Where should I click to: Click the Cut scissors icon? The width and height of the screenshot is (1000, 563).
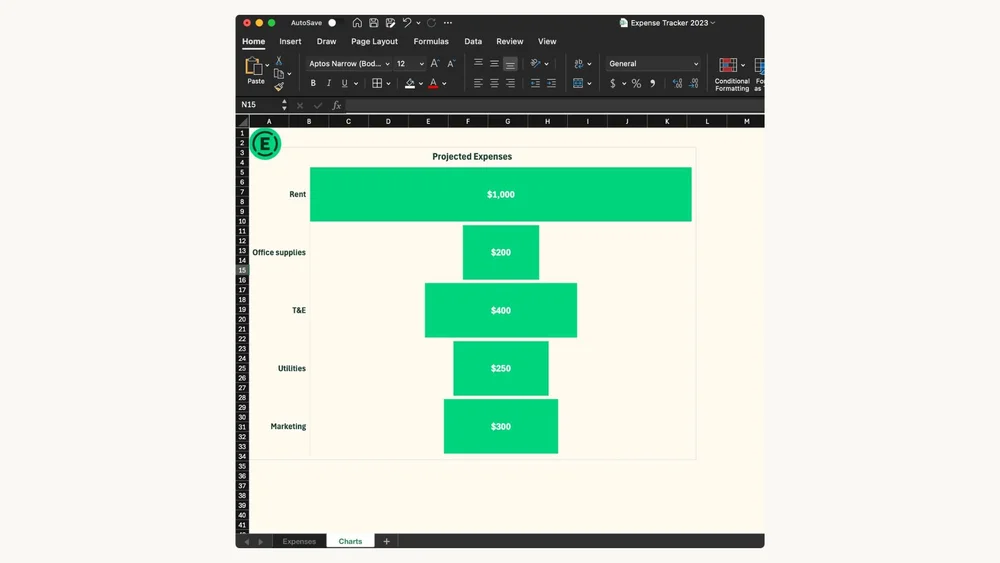tap(279, 61)
